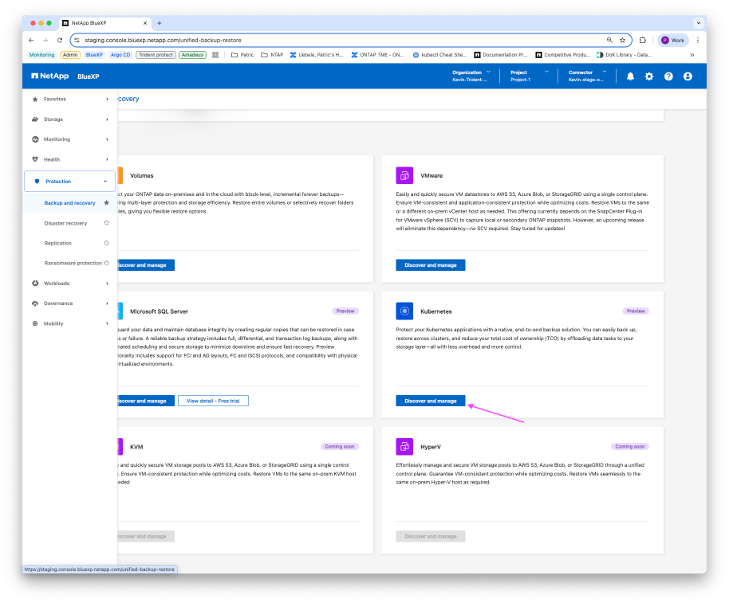Screen dimensions: 729x603
Task: Click the Health heart icon in sidebar
Action: click(35, 159)
